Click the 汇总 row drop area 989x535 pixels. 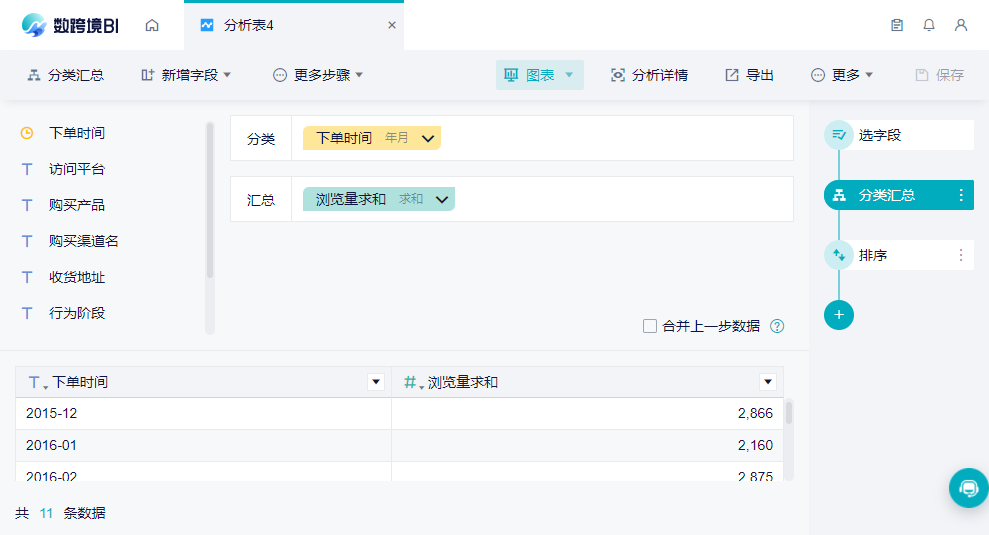pyautogui.click(x=542, y=199)
